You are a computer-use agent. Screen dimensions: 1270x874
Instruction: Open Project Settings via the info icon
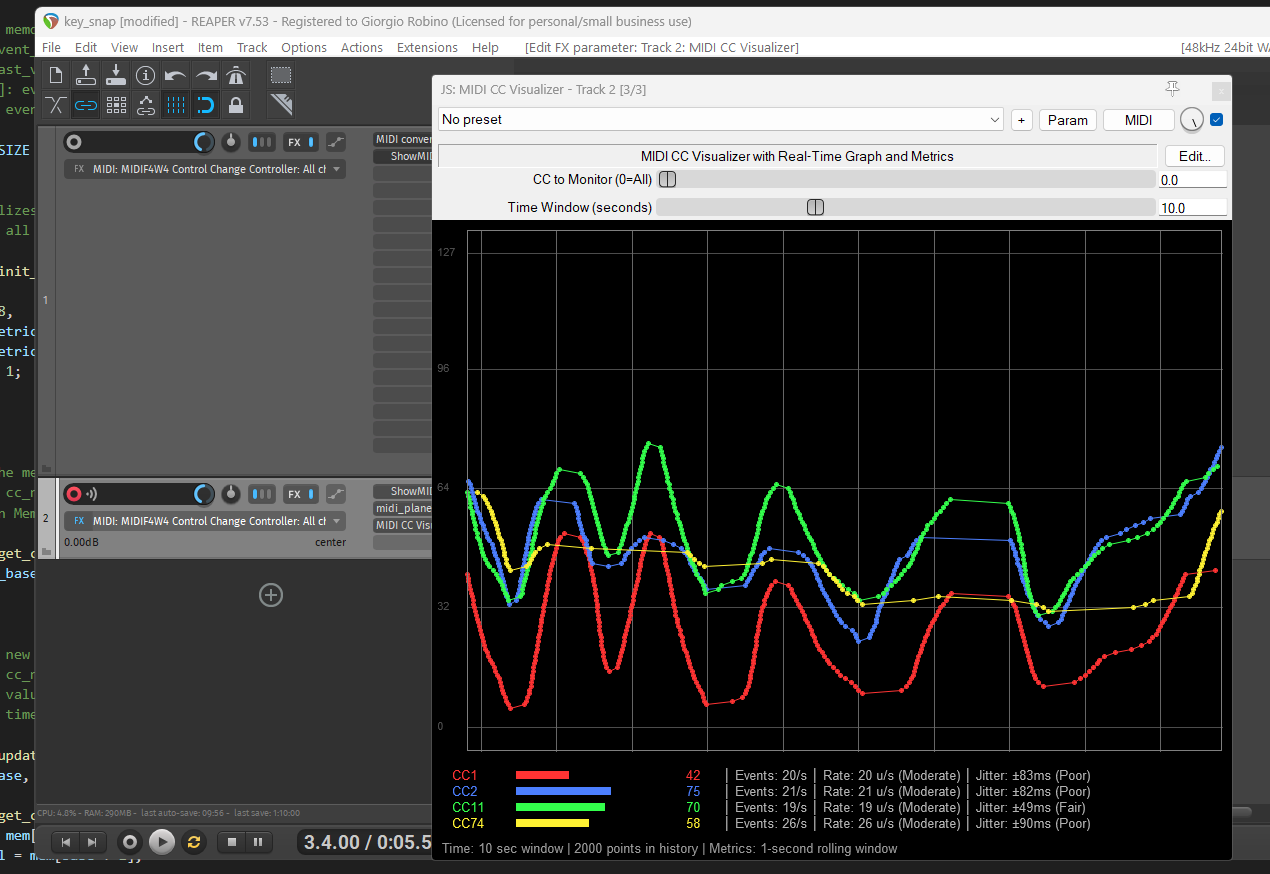click(x=146, y=75)
